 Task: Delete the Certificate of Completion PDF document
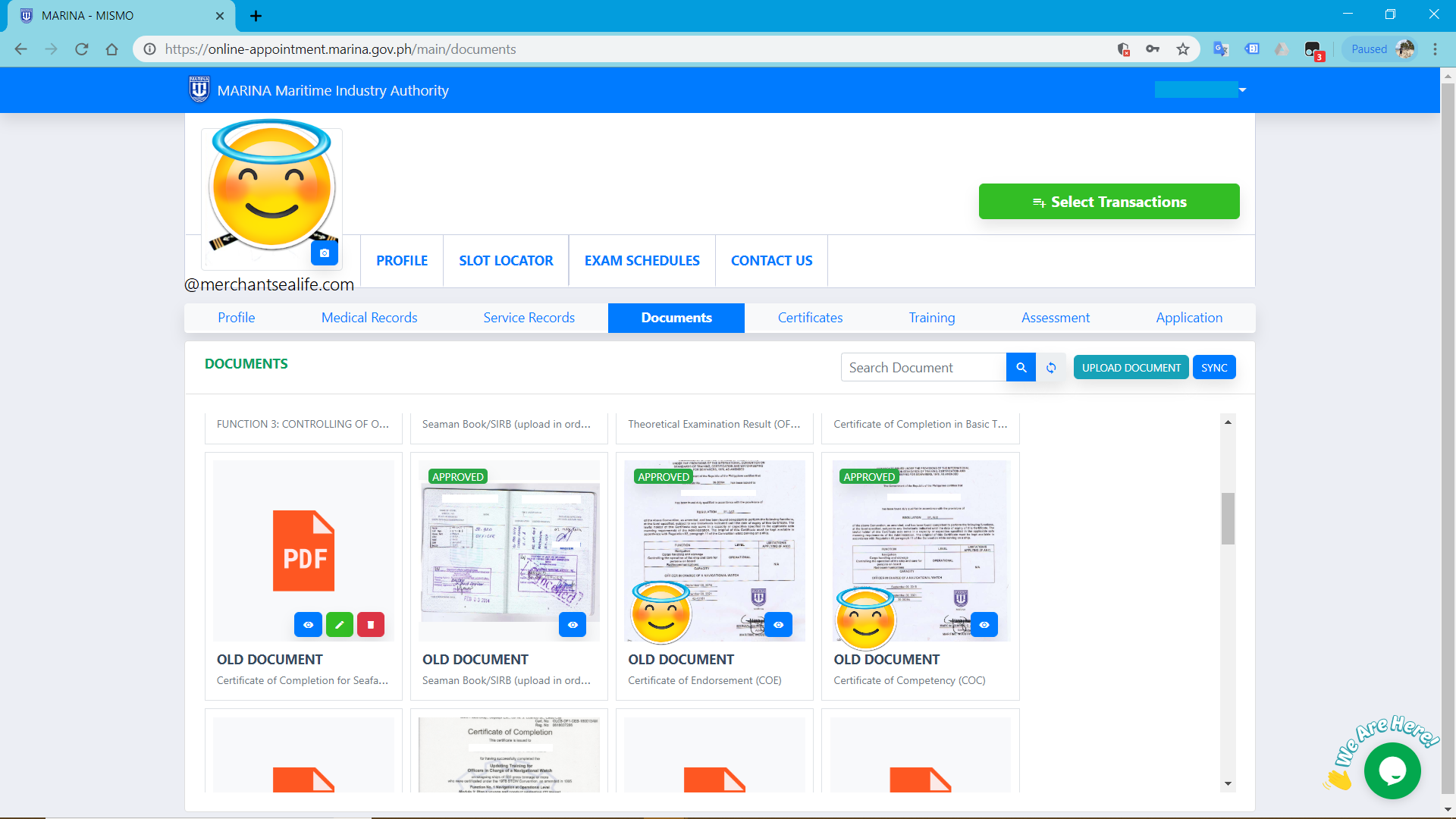tap(371, 625)
